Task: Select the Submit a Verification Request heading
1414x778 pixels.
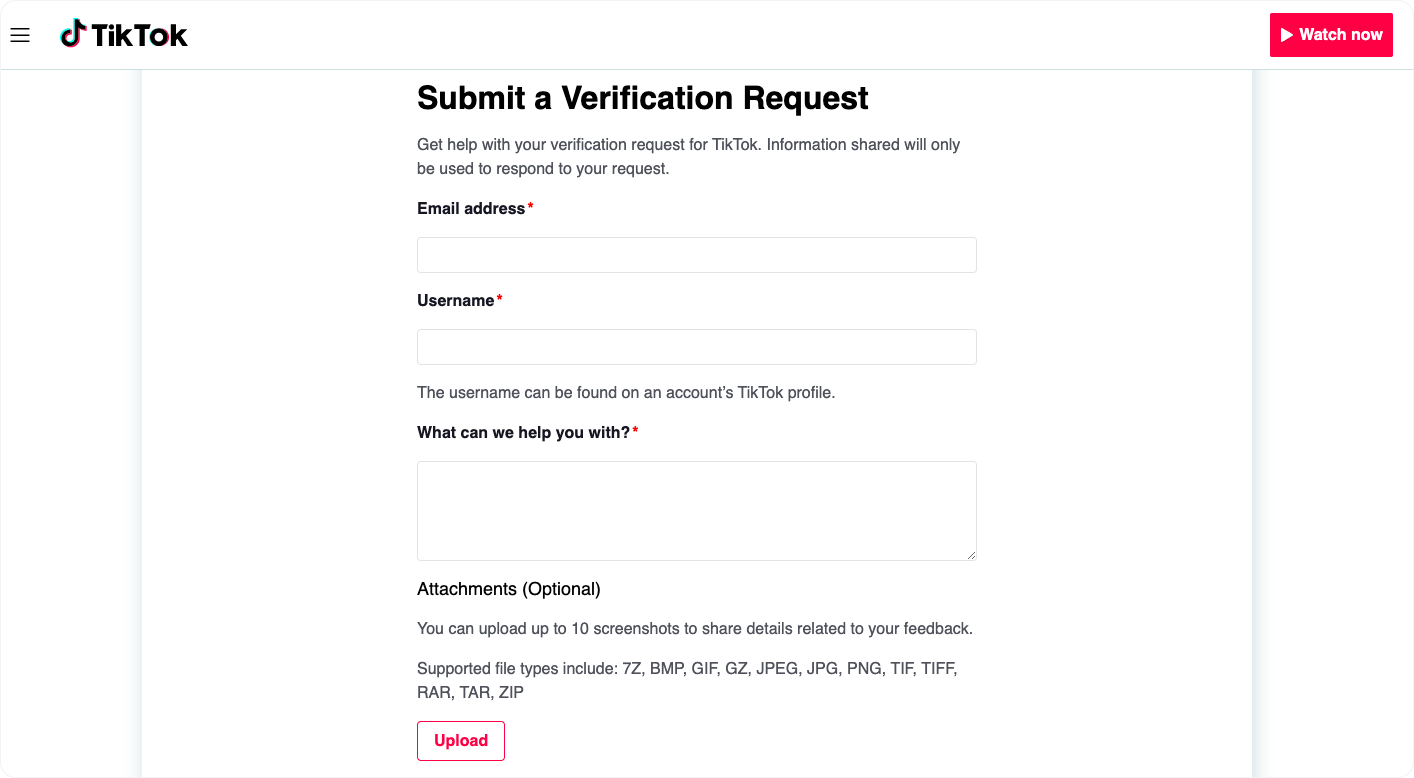Action: pyautogui.click(x=643, y=98)
